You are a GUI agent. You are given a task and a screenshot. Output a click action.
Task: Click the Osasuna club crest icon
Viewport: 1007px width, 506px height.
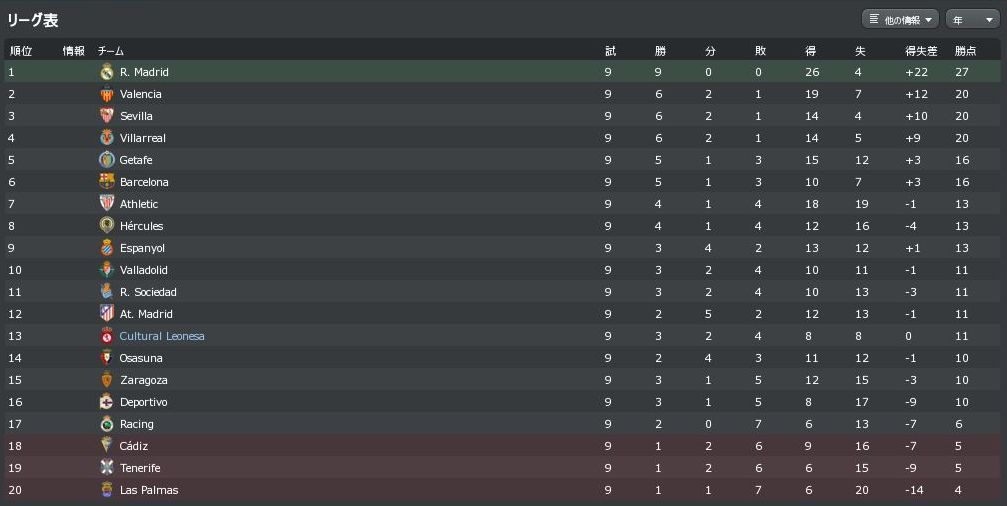pyautogui.click(x=107, y=358)
